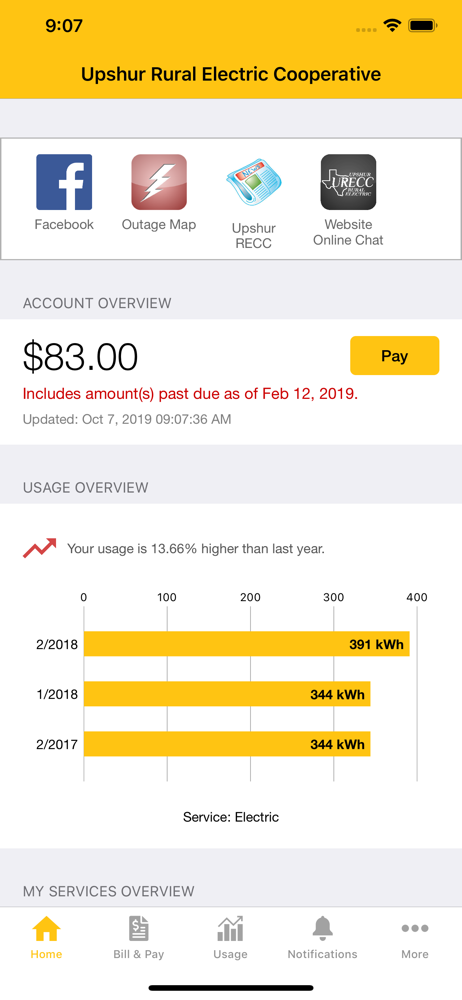Open the Upshur RECC newspaper icon

coord(253,182)
